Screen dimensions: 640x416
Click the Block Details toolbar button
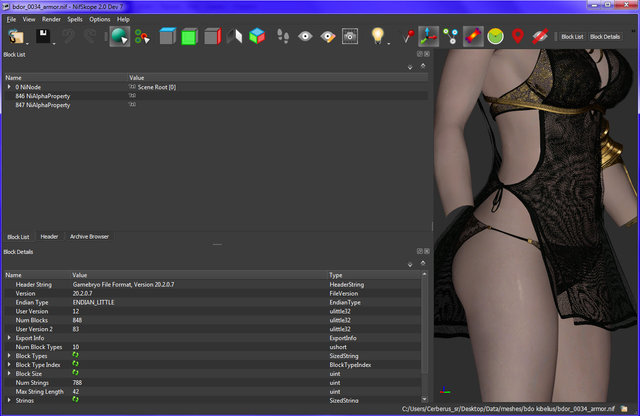point(604,36)
